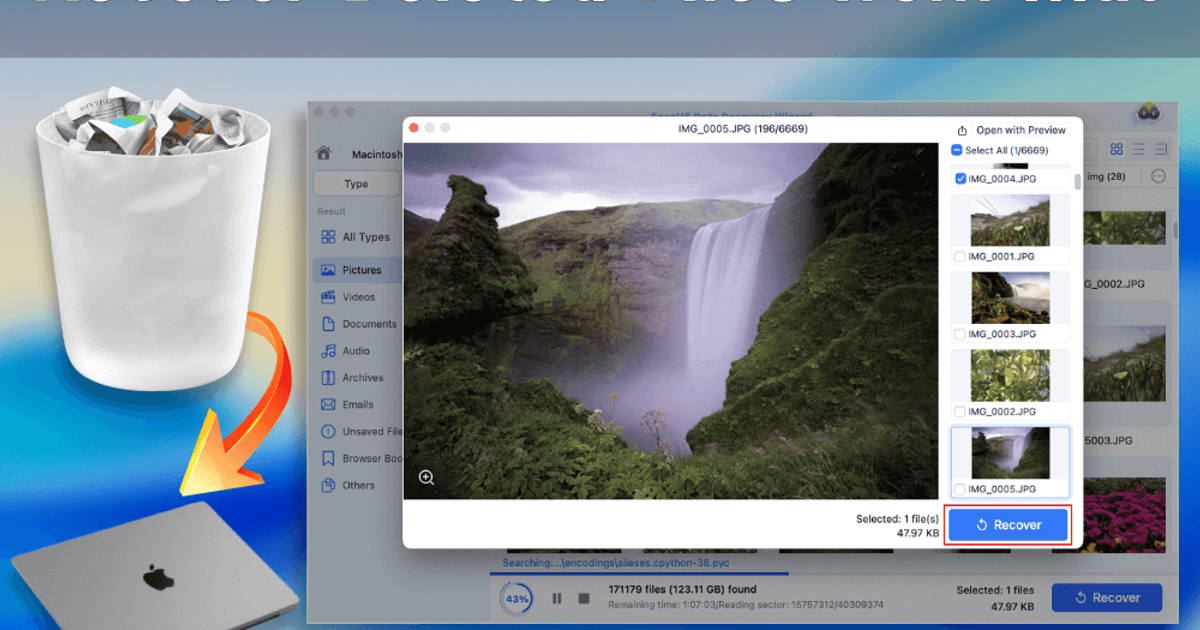Image resolution: width=1200 pixels, height=630 pixels.
Task: Open the circled three-dots more options menu
Action: [x=1159, y=177]
